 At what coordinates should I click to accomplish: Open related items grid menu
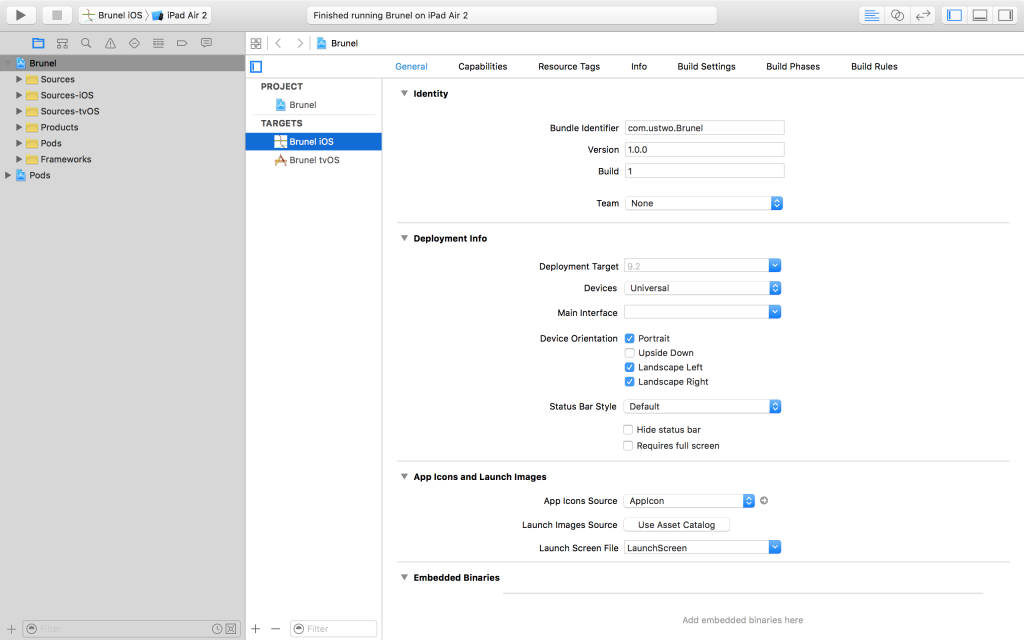click(x=256, y=43)
